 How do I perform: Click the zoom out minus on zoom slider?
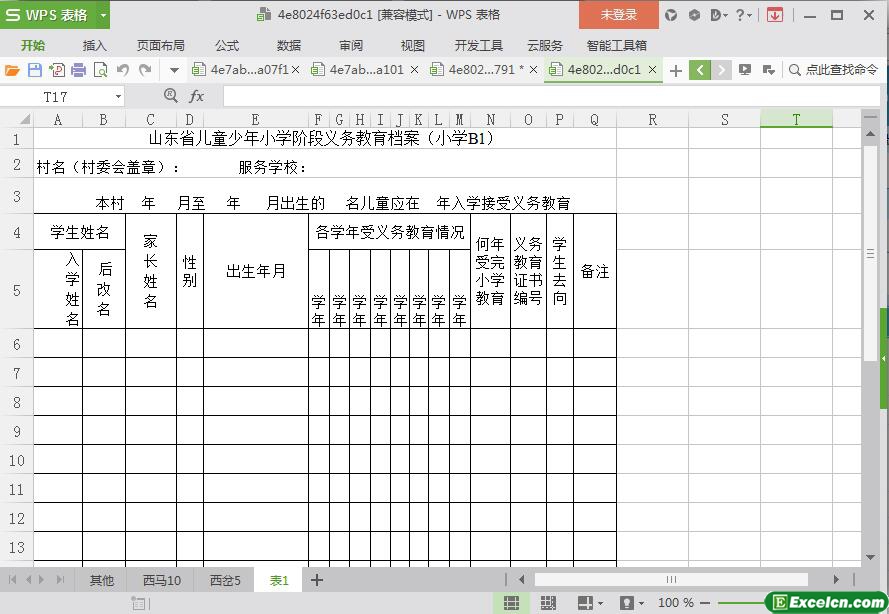click(x=707, y=603)
